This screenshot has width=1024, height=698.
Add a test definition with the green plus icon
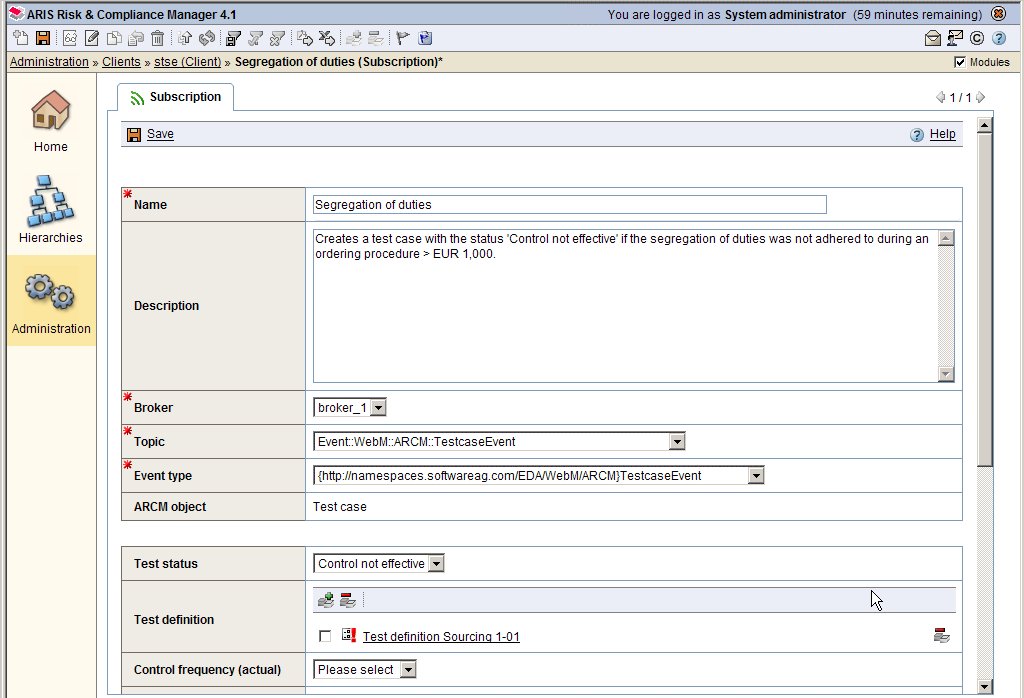click(x=325, y=598)
